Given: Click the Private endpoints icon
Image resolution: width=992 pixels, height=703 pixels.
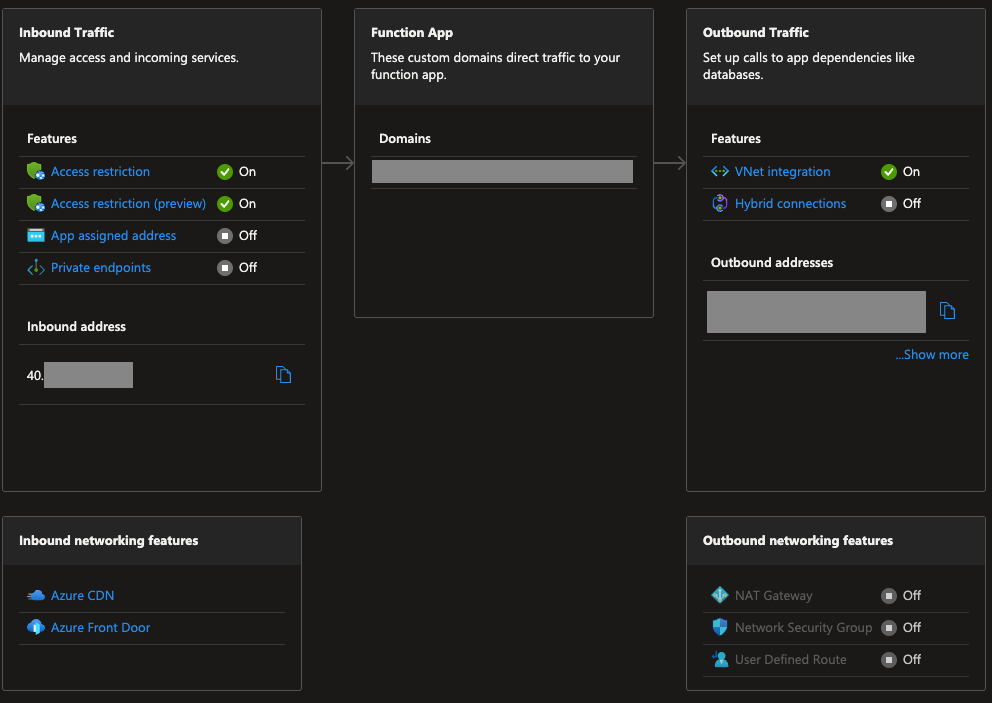Looking at the screenshot, I should 35,267.
